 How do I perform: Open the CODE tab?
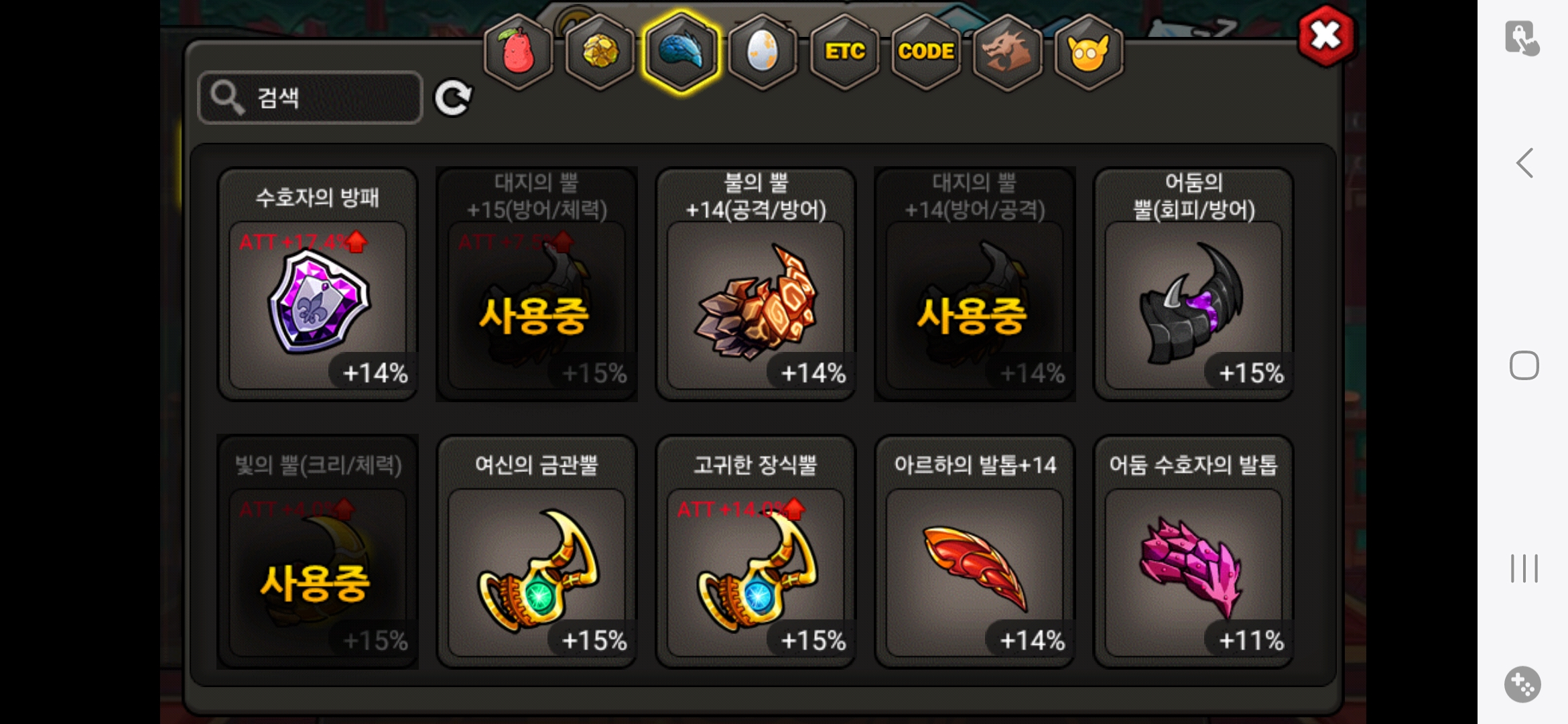pyautogui.click(x=926, y=52)
